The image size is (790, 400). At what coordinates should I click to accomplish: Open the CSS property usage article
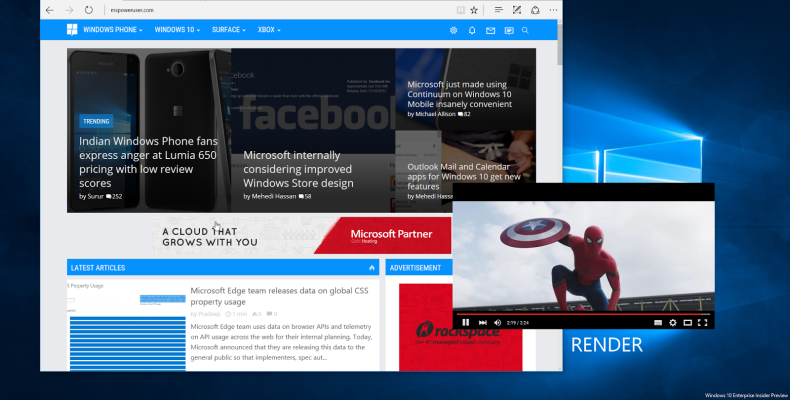279,296
